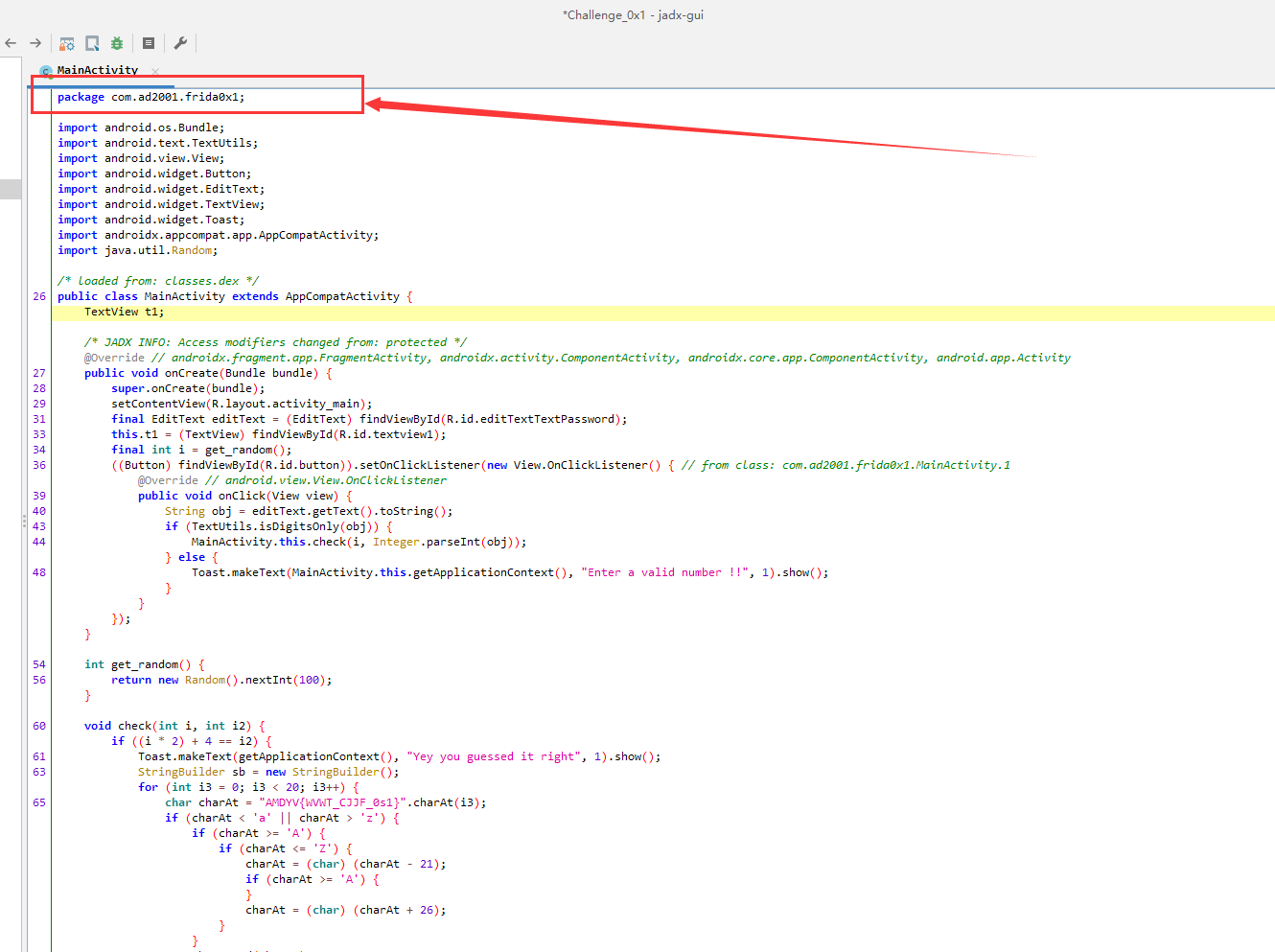Click line number 60 in gutter
Image resolution: width=1275 pixels, height=952 pixels.
pyautogui.click(x=39, y=726)
